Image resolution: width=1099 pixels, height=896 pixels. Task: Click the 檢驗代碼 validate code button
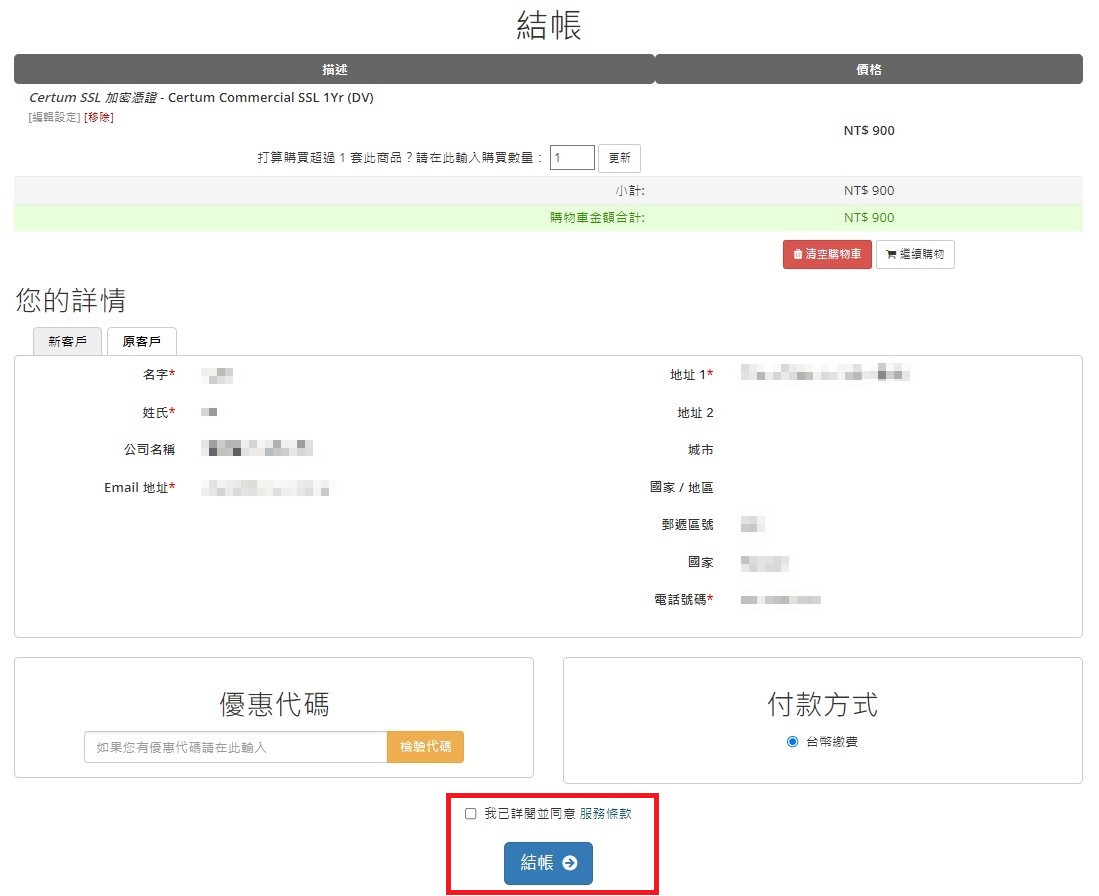point(425,747)
